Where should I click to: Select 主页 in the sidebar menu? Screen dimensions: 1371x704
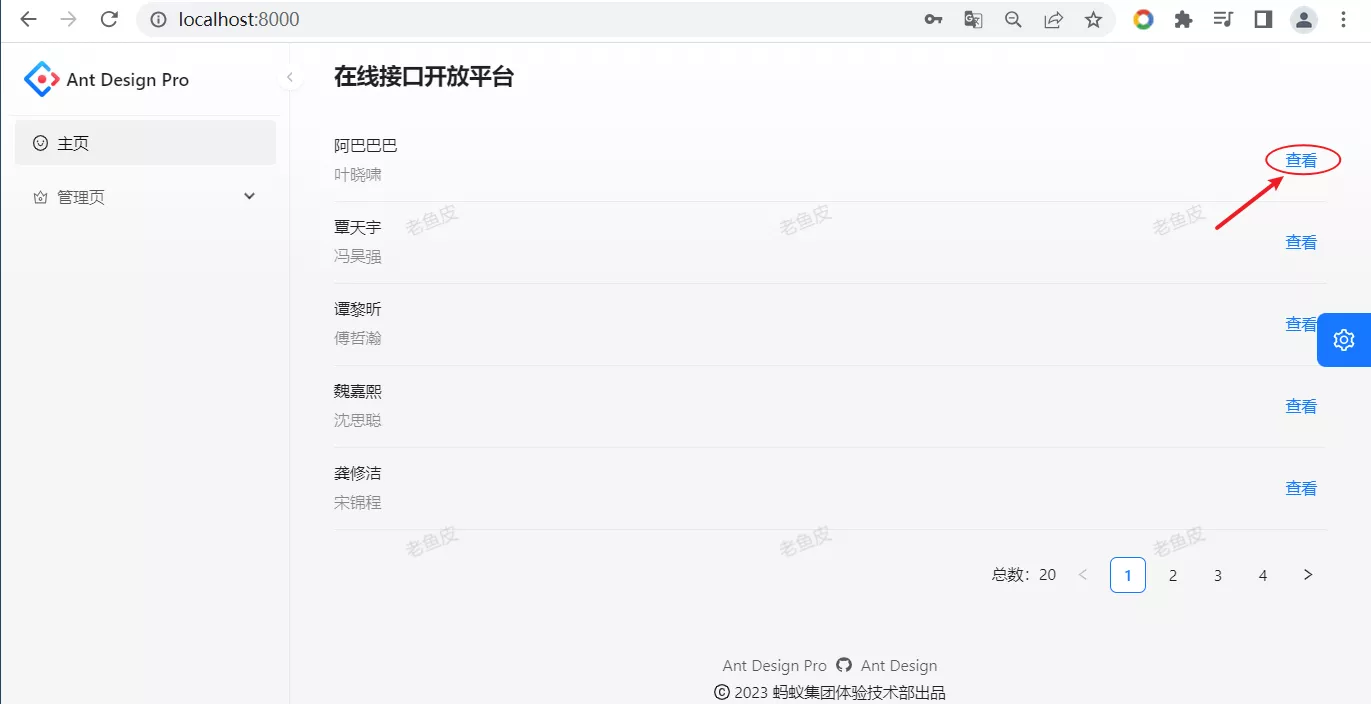click(x=145, y=143)
